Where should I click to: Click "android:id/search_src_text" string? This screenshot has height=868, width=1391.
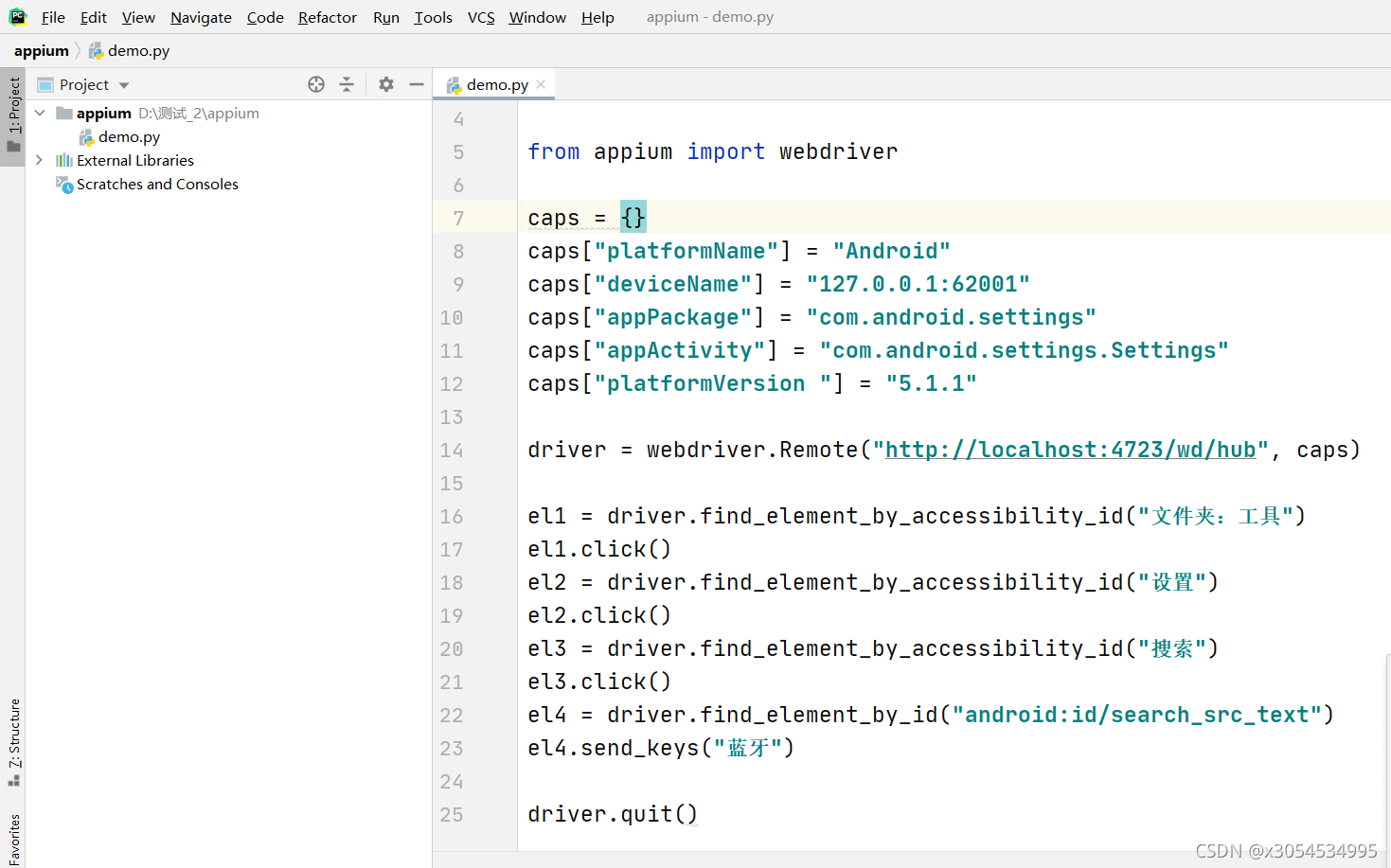coord(1136,715)
